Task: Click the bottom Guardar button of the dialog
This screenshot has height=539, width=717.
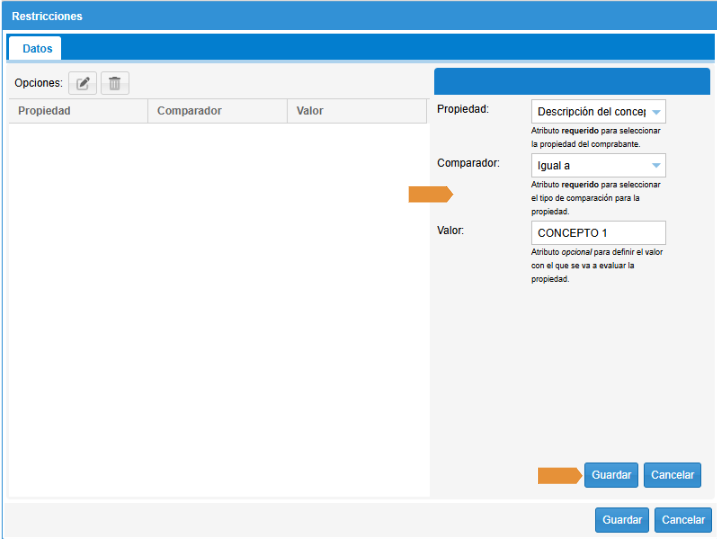Action: (x=622, y=520)
